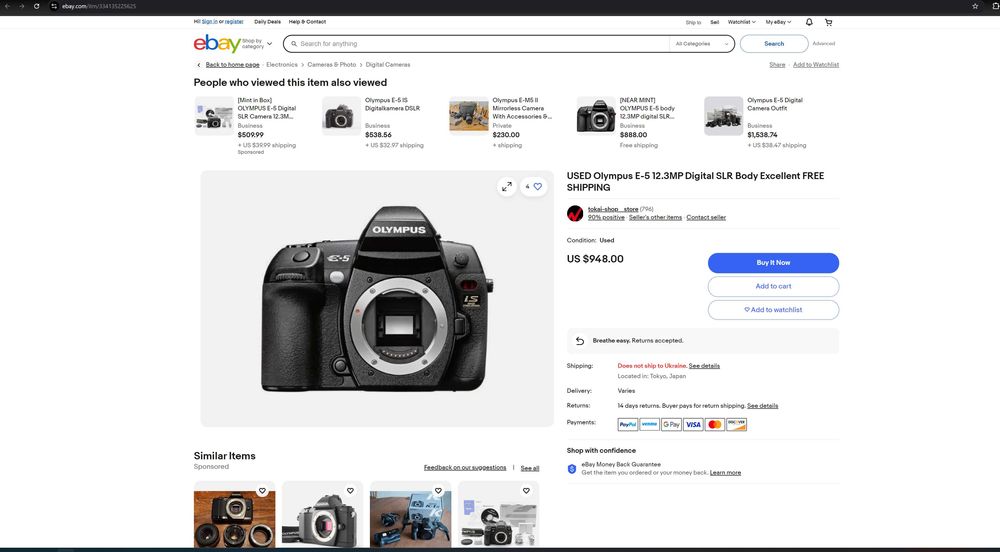1000x552 pixels.
Task: Select the PayPal payment icon
Action: coord(628,425)
